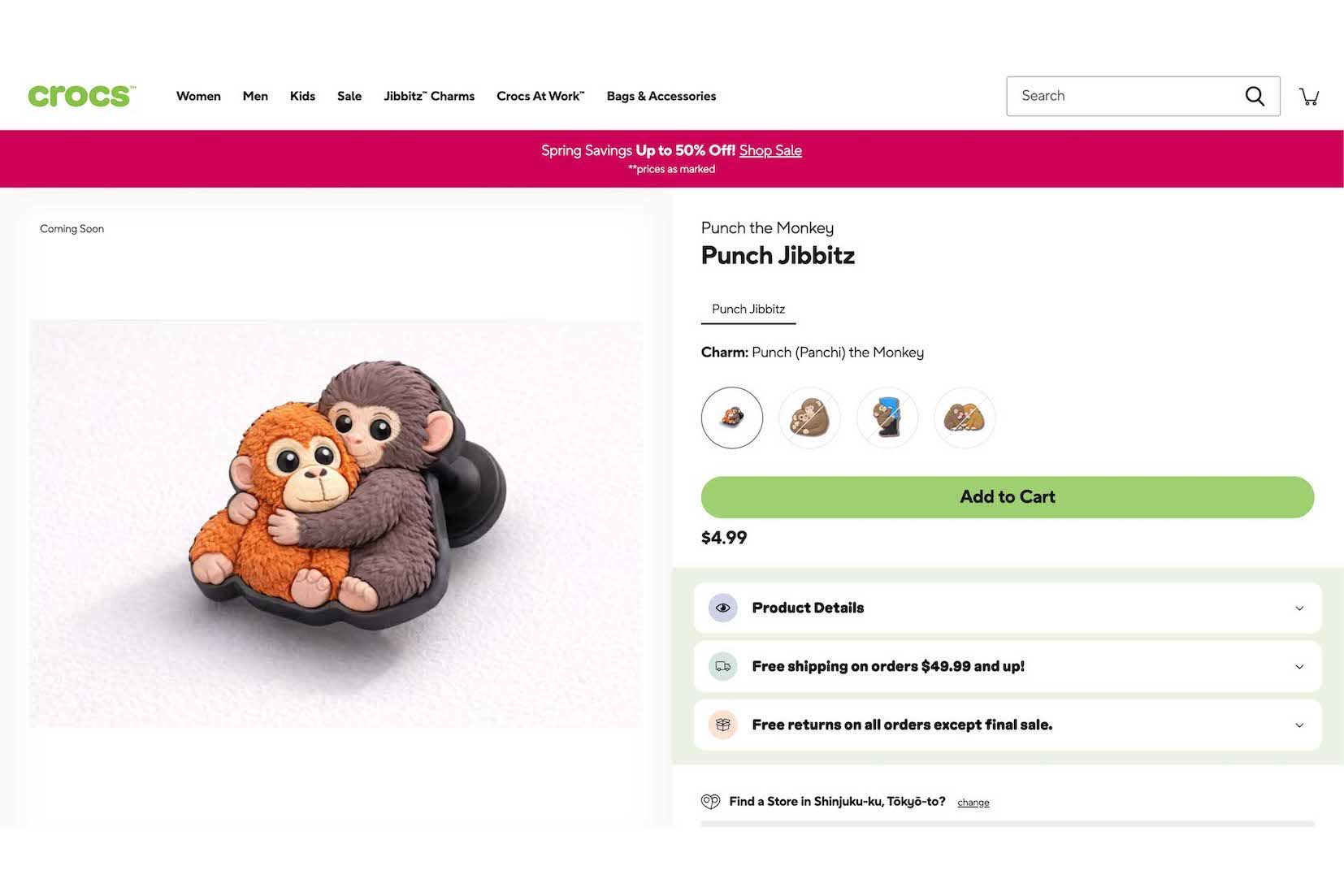The image size is (1344, 896).
Task: Follow the Shop Sale link
Action: (x=770, y=150)
